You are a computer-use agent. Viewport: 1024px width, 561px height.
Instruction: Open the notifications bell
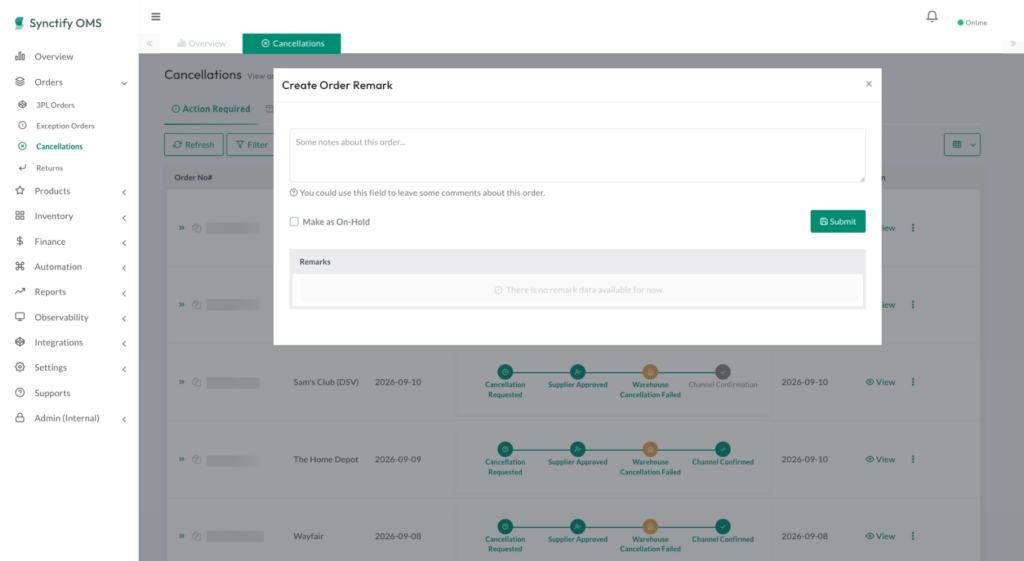click(932, 16)
